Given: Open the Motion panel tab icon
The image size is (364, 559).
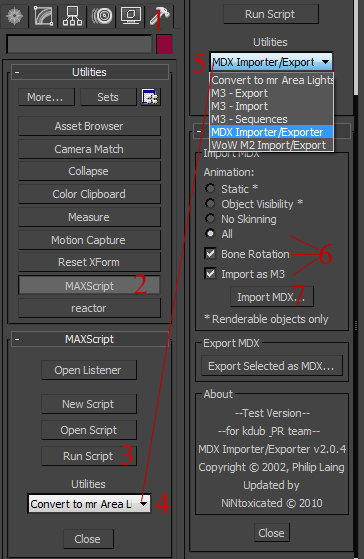Looking at the screenshot, I should 102,16.
